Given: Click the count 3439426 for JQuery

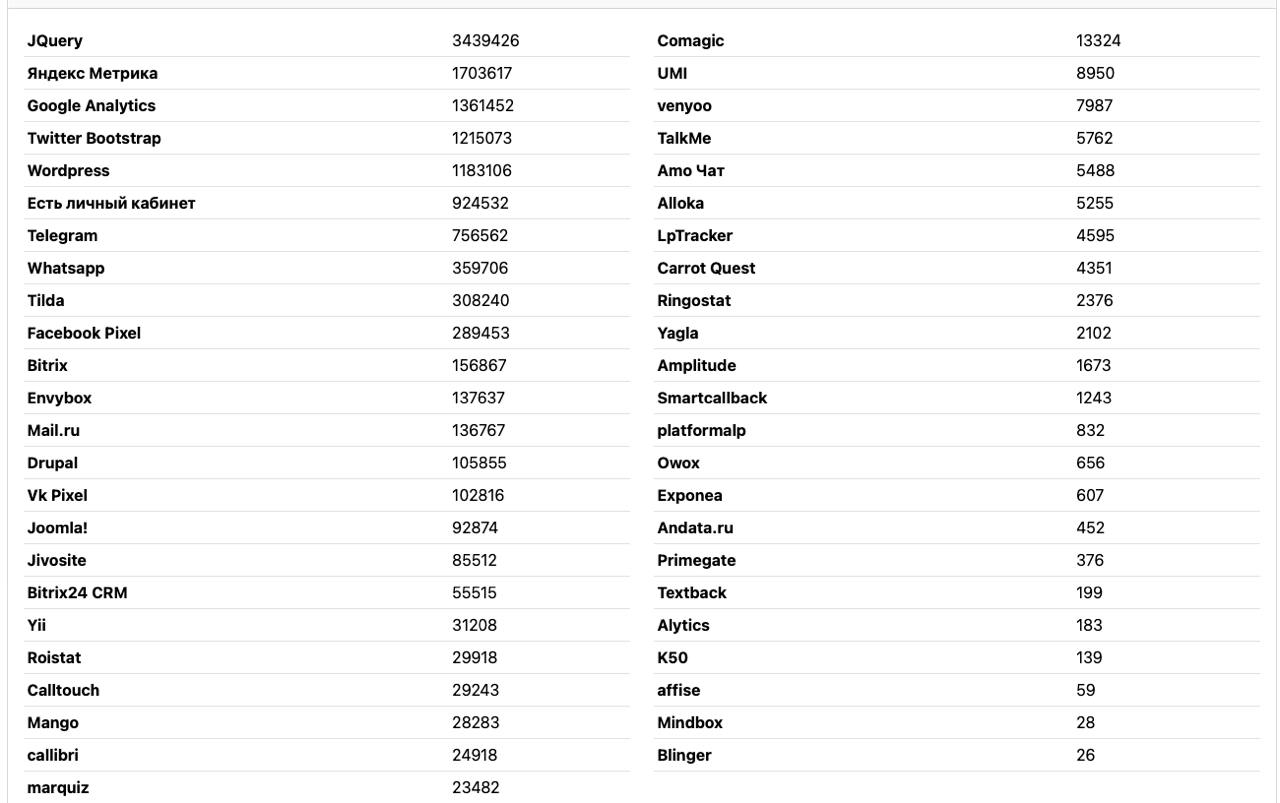Looking at the screenshot, I should (x=485, y=41).
